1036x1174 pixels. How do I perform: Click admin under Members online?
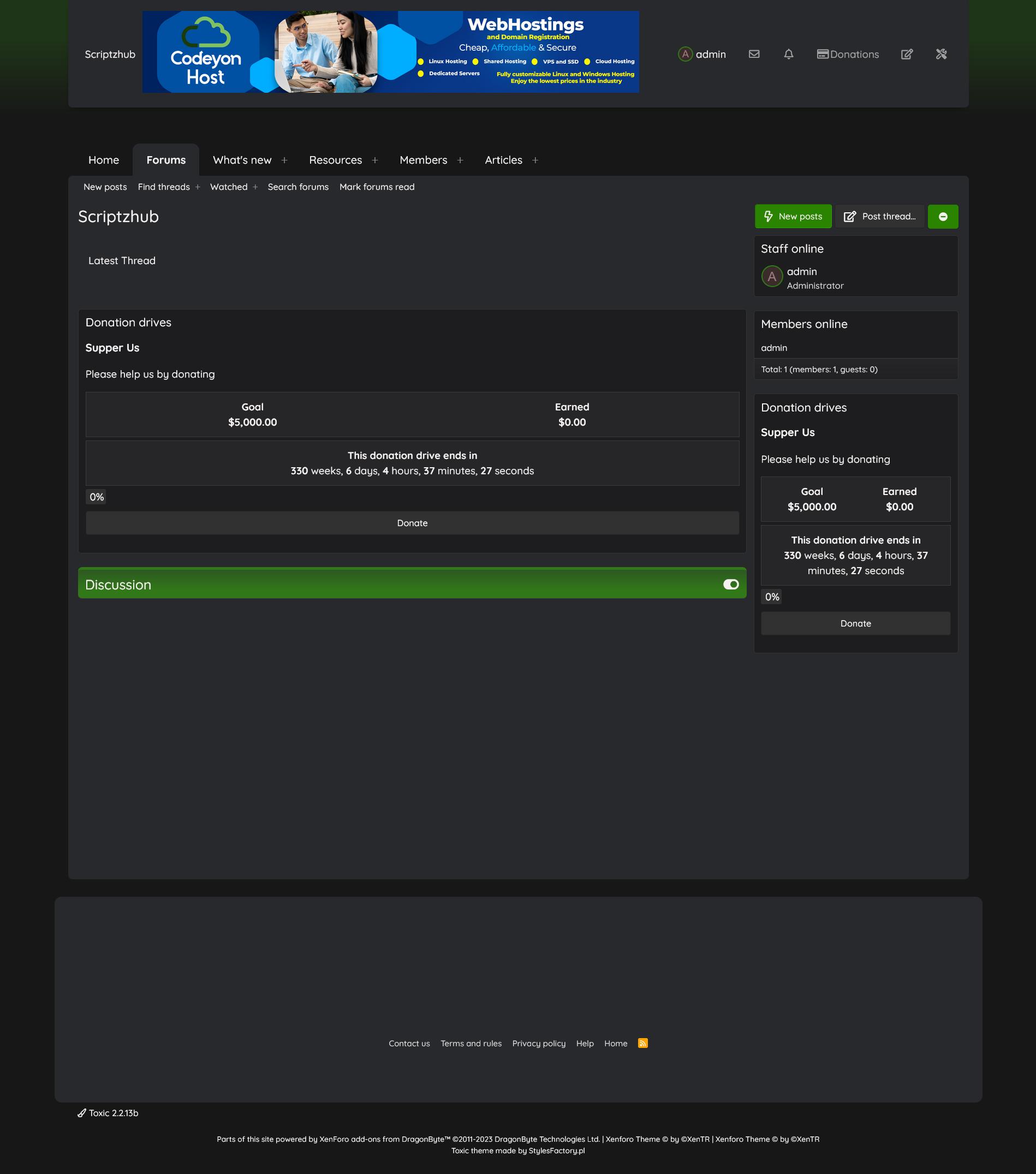click(774, 348)
